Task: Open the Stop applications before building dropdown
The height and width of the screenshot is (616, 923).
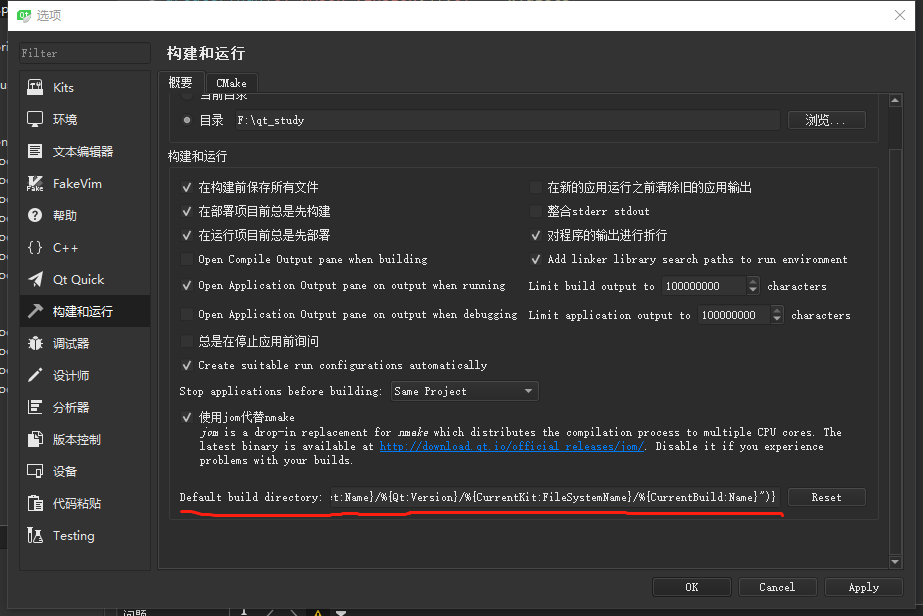Action: pyautogui.click(x=464, y=391)
